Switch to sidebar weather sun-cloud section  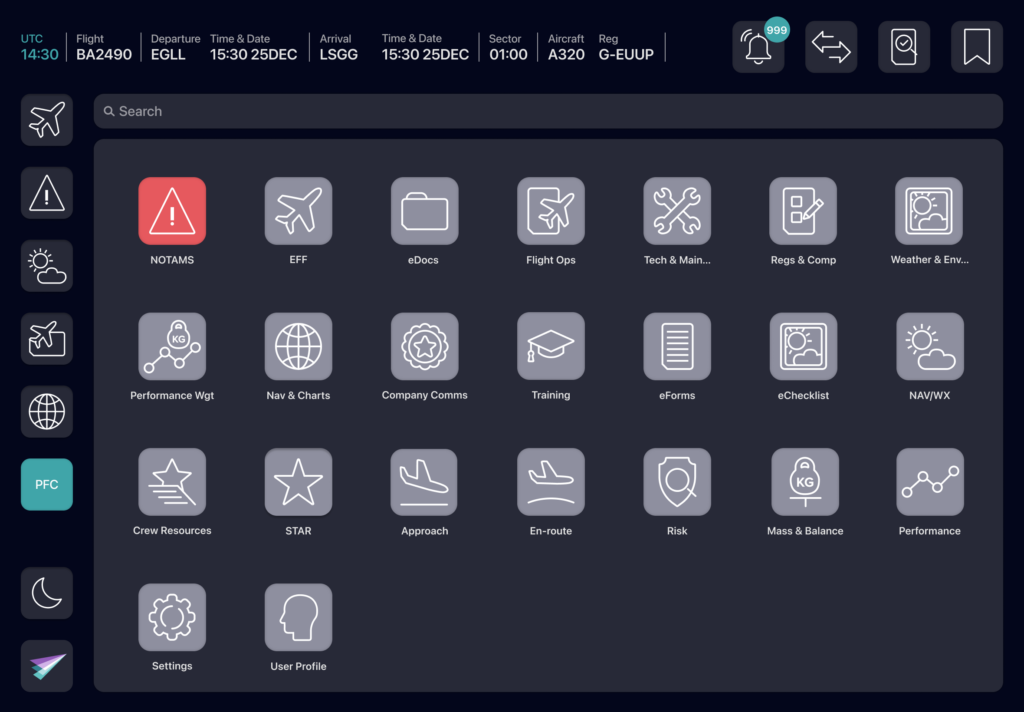47,266
